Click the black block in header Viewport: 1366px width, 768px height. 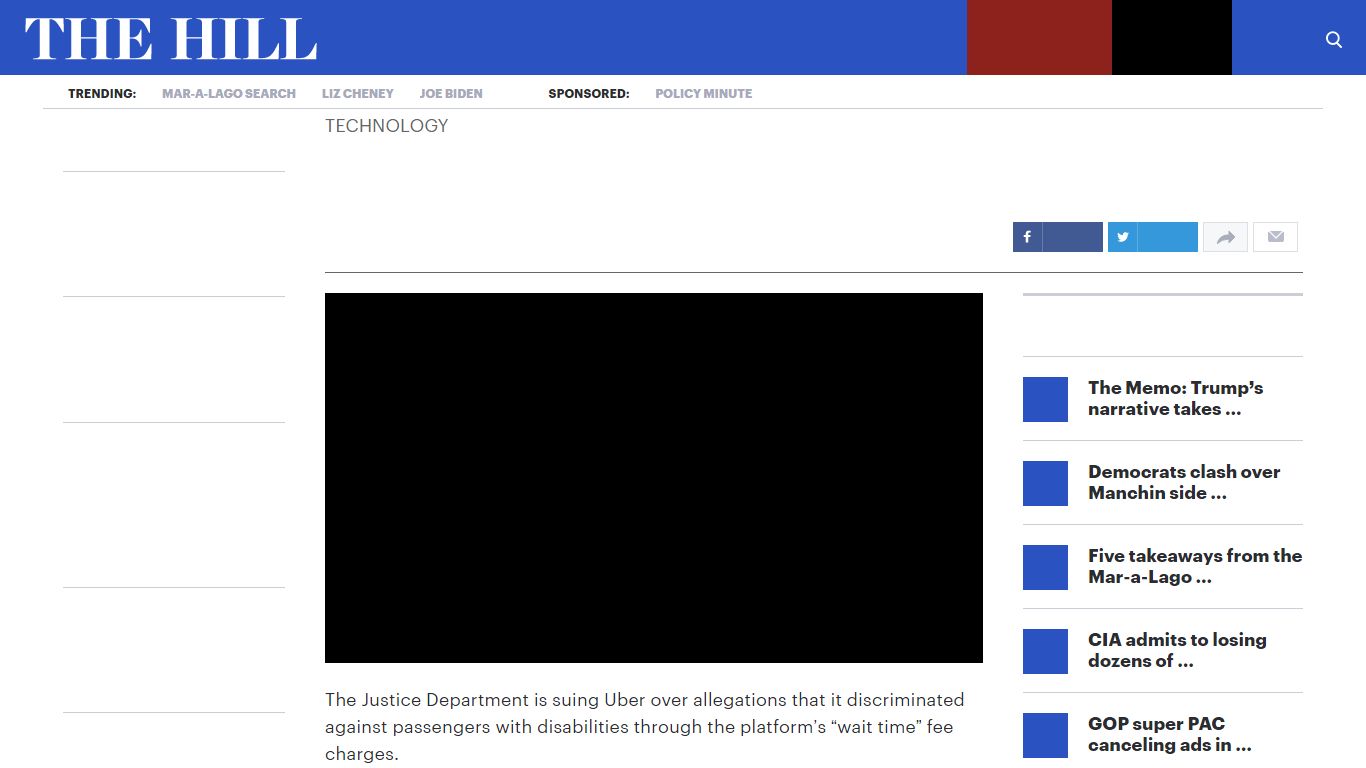[x=1172, y=37]
